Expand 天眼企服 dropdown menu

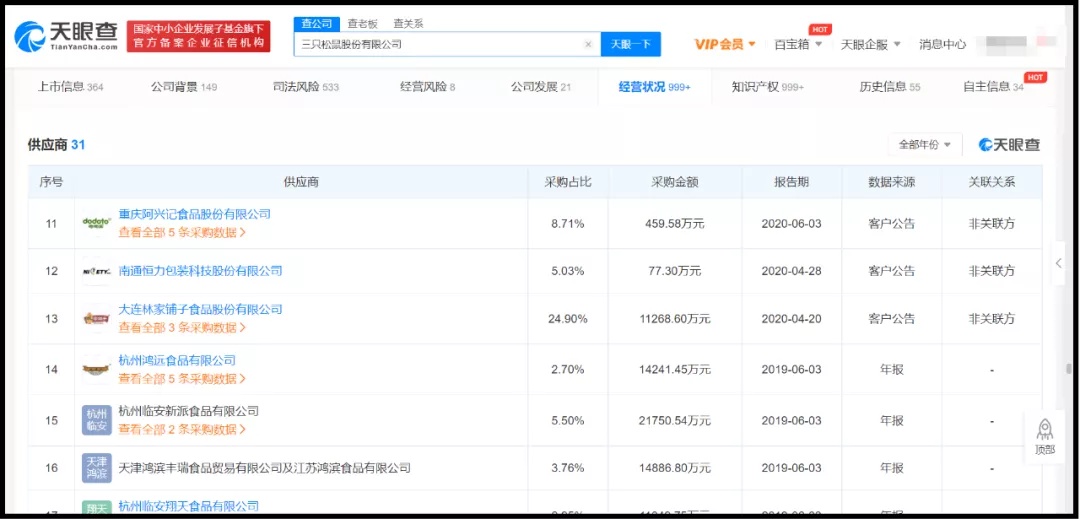click(x=870, y=45)
